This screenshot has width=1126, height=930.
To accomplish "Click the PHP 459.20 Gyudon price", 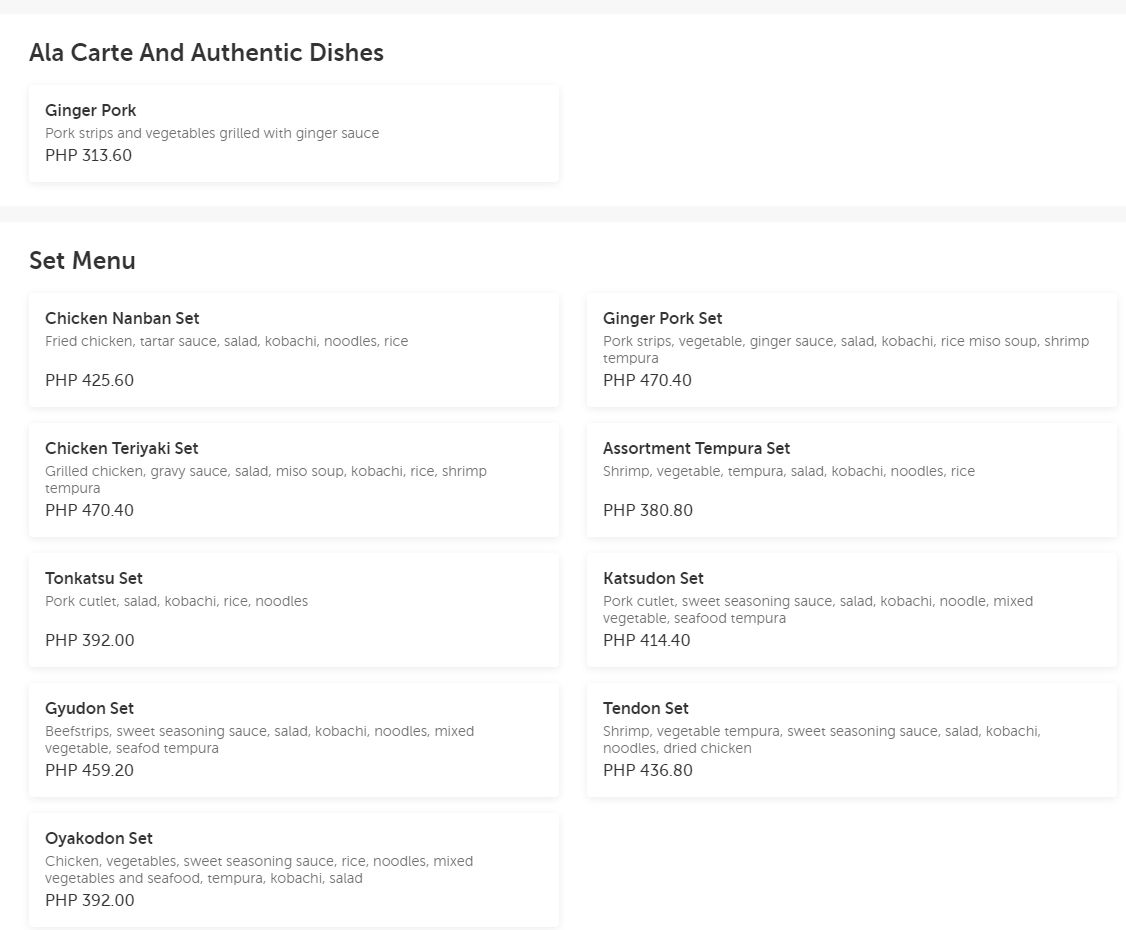I will (89, 771).
